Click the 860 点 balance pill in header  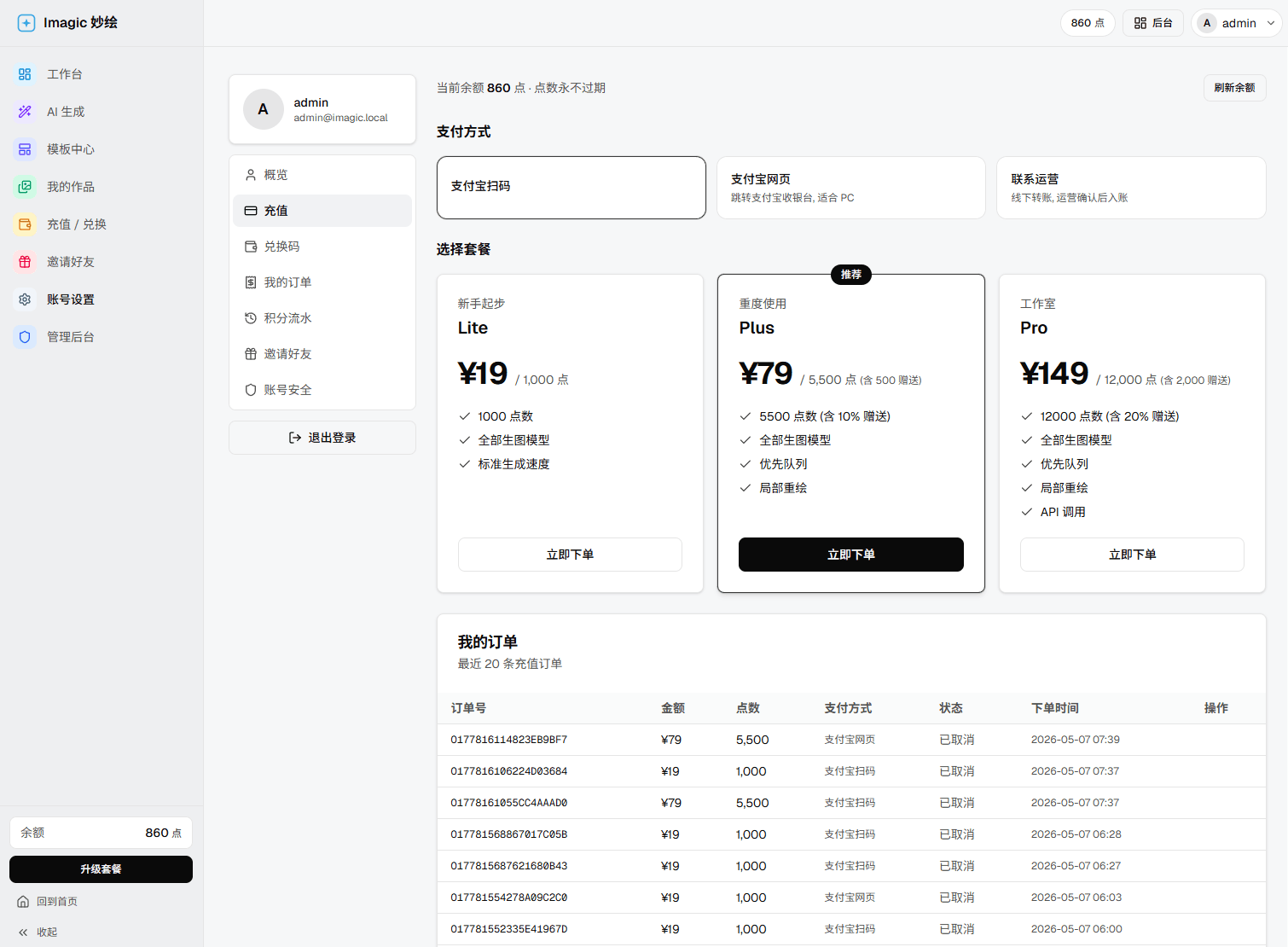1088,23
